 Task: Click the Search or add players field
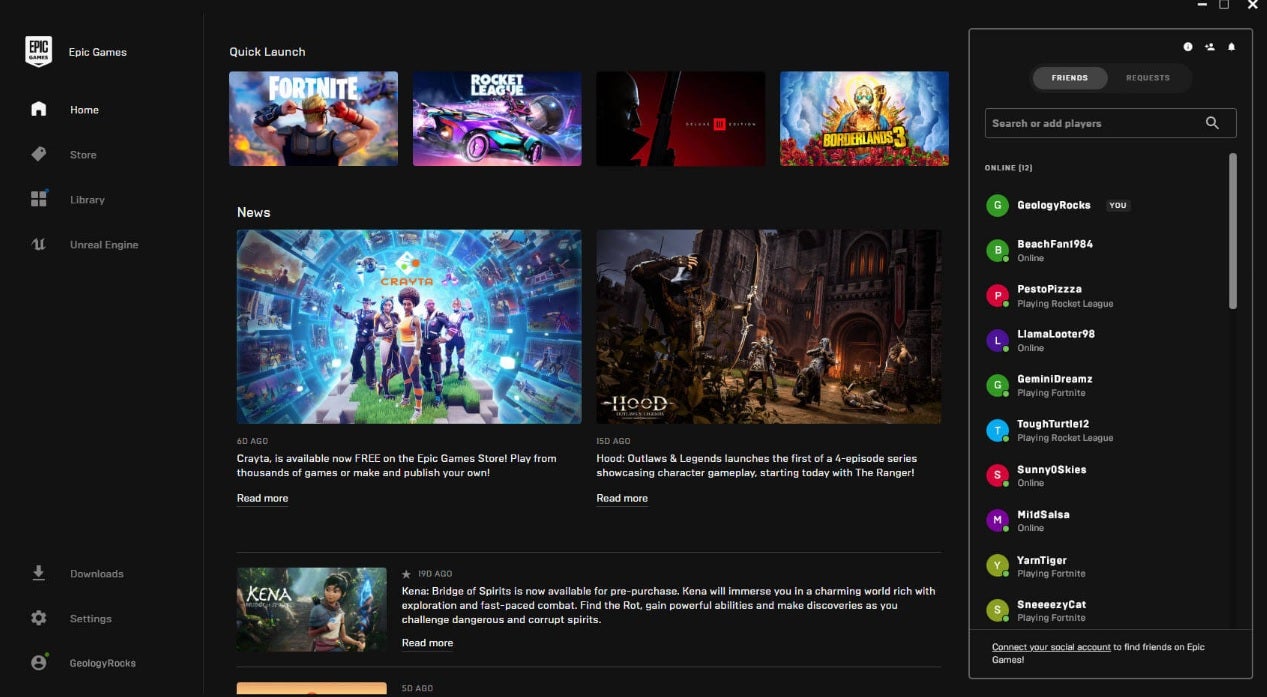[x=1110, y=123]
